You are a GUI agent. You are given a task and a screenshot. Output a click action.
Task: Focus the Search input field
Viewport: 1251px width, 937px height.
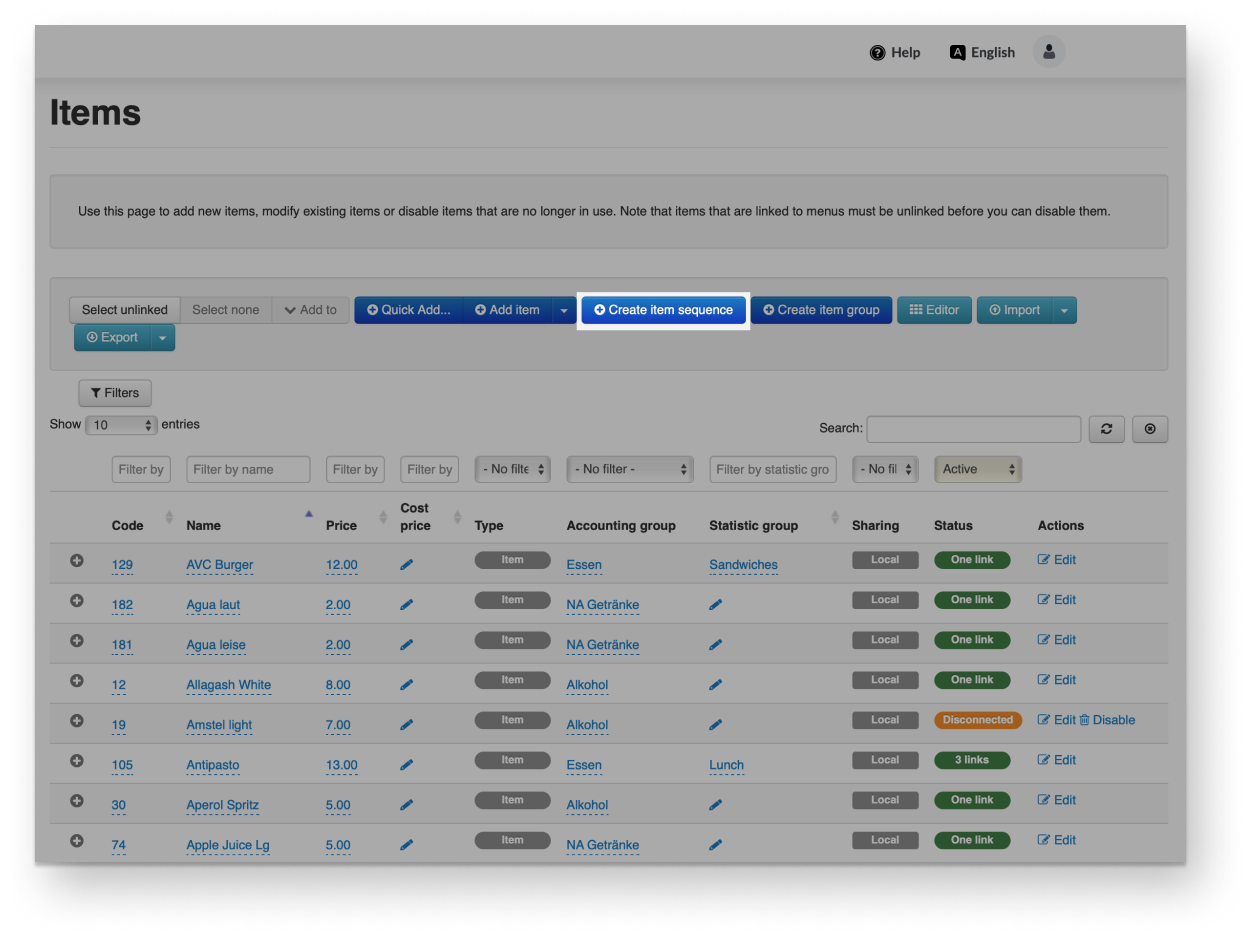tap(974, 429)
